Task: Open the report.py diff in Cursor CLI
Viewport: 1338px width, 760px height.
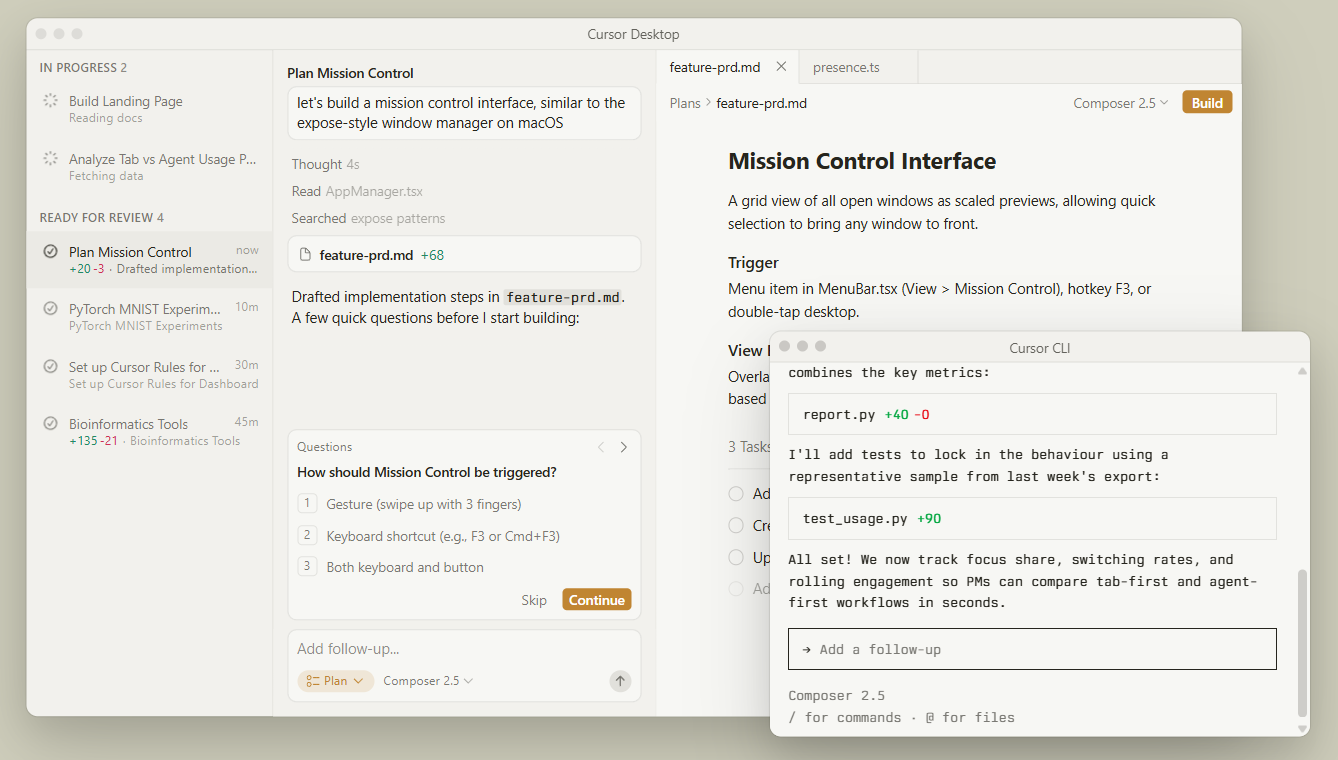Action: [x=1032, y=414]
